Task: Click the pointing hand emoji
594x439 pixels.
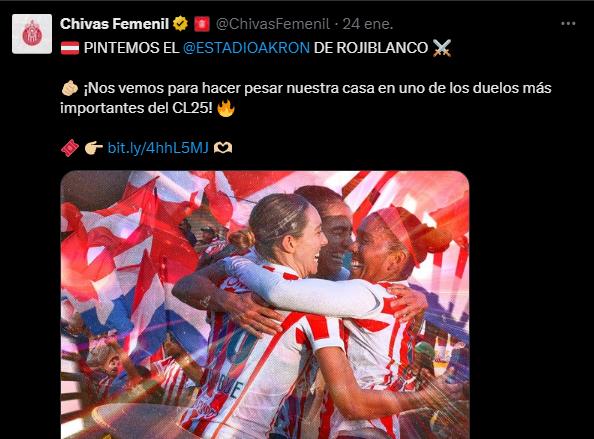Action: click(94, 148)
